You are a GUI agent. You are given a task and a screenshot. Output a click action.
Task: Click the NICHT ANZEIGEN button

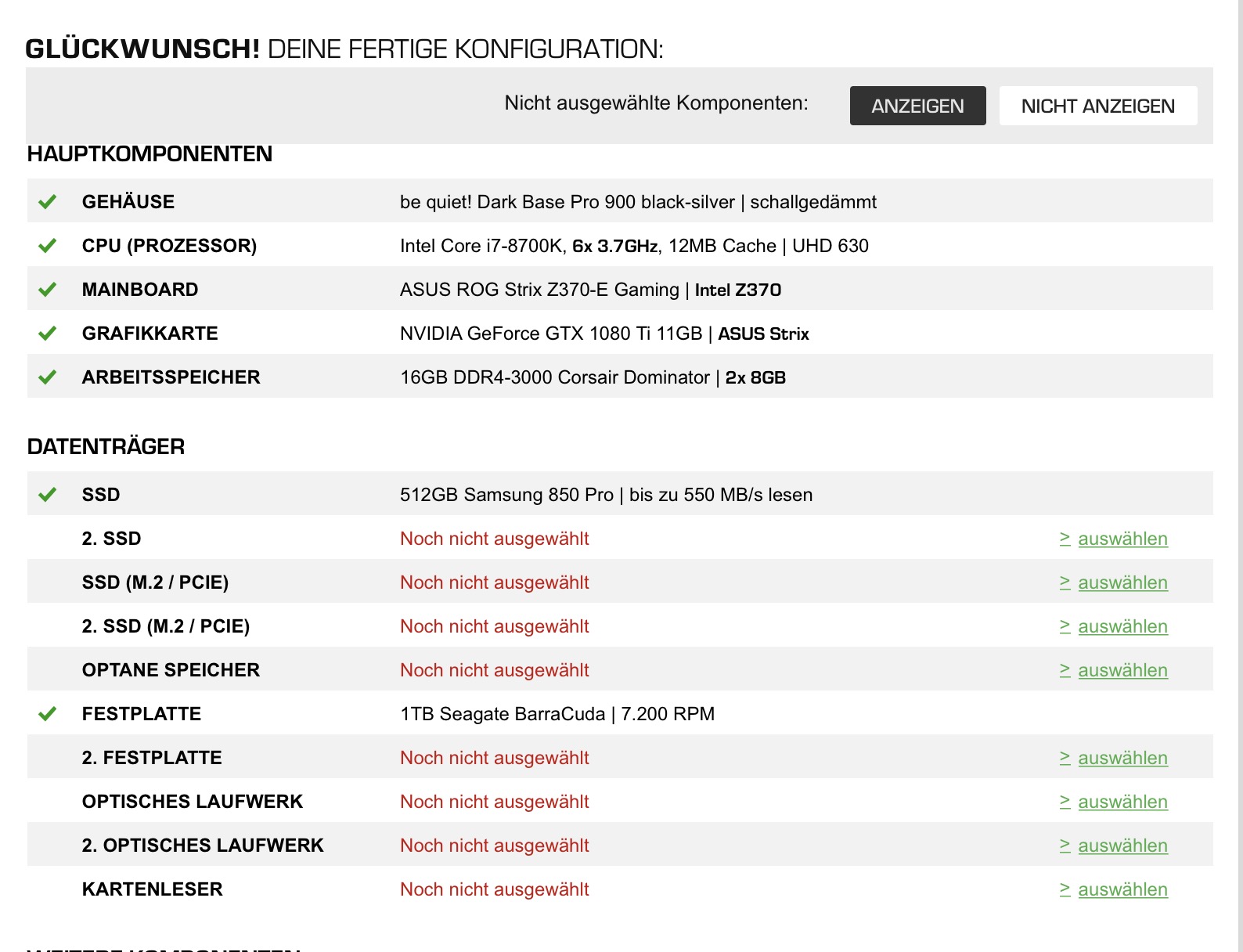pyautogui.click(x=1097, y=106)
